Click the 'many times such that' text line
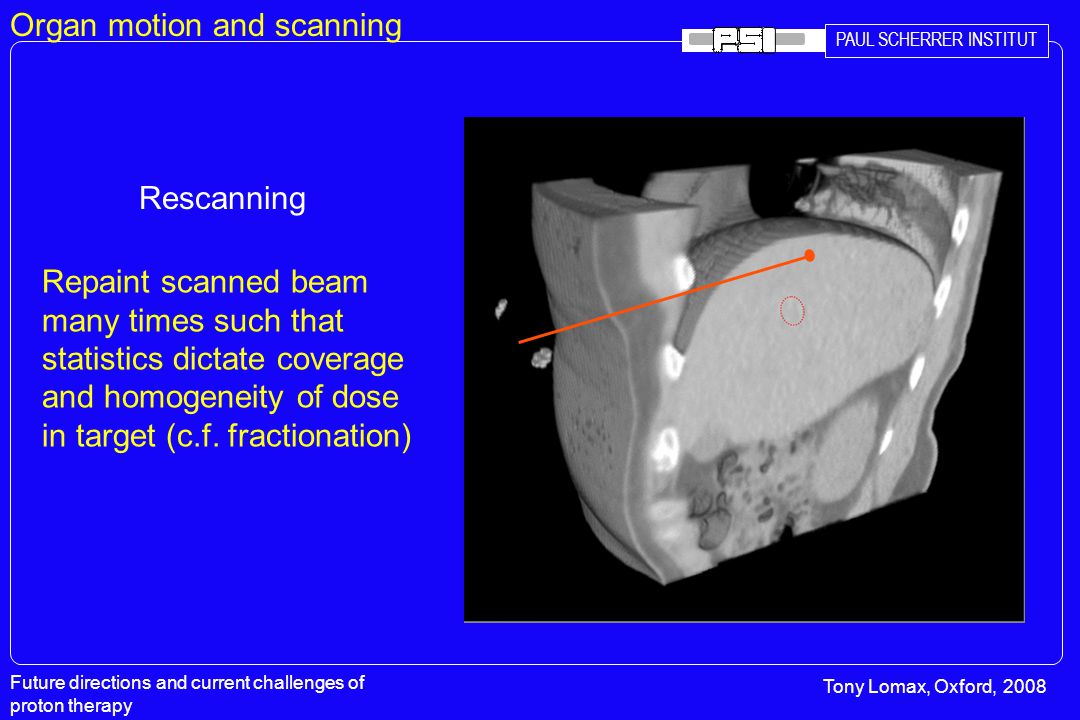The width and height of the screenshot is (1080, 720). click(193, 321)
